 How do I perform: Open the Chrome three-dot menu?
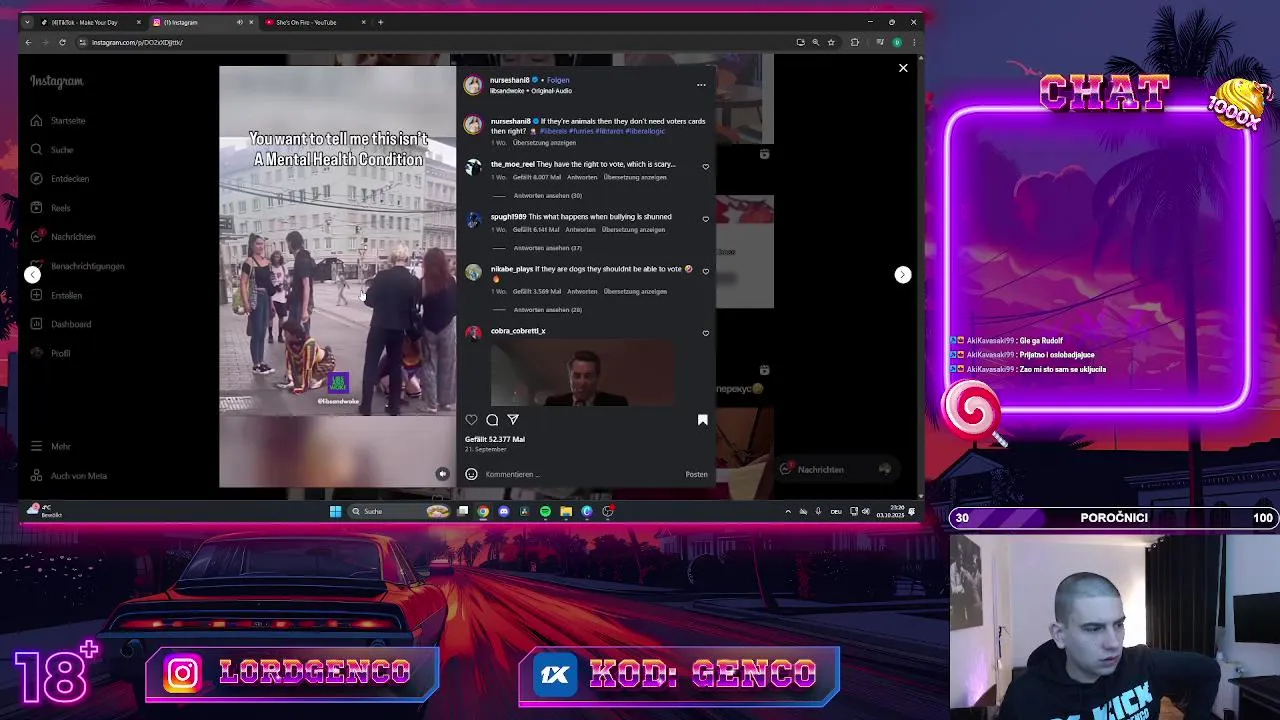[913, 42]
